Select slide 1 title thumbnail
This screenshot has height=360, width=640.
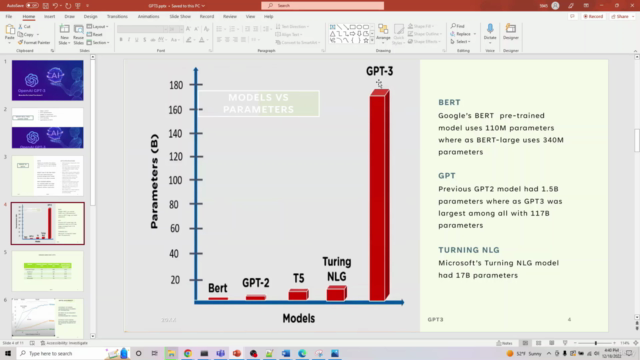click(x=47, y=80)
